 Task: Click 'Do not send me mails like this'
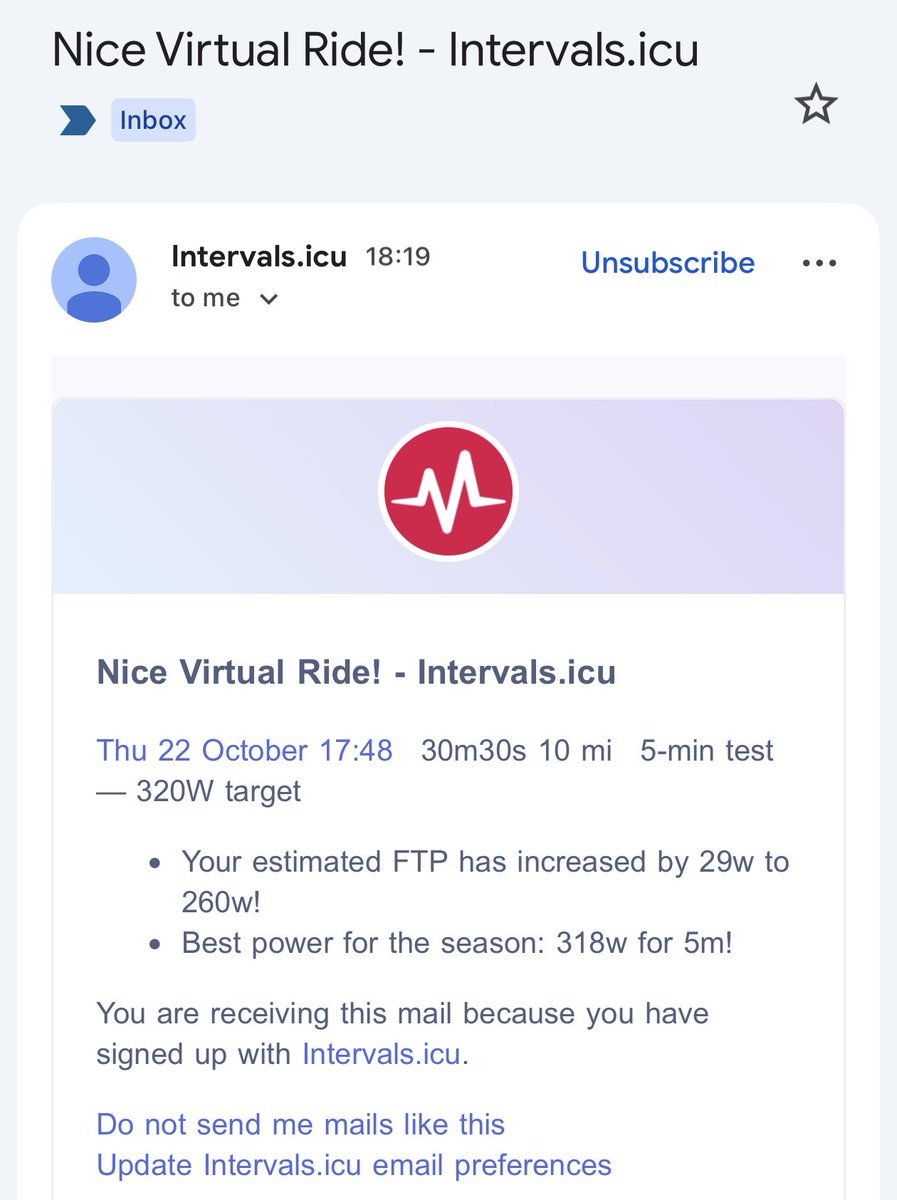pyautogui.click(x=301, y=1124)
